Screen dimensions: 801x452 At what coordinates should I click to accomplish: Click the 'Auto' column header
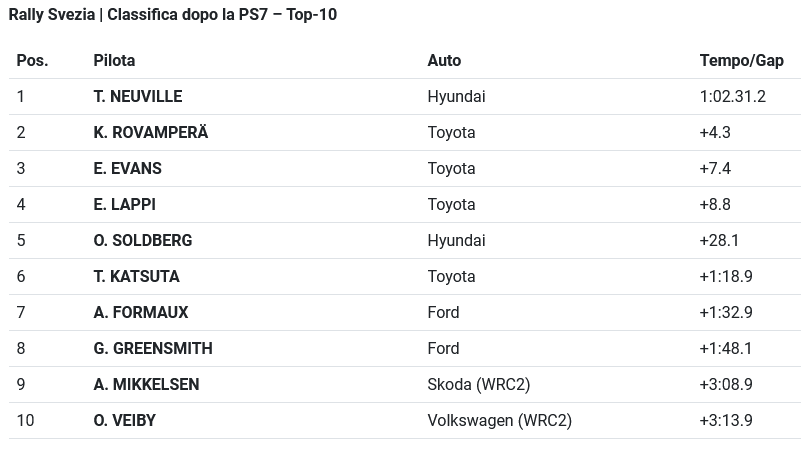(444, 61)
